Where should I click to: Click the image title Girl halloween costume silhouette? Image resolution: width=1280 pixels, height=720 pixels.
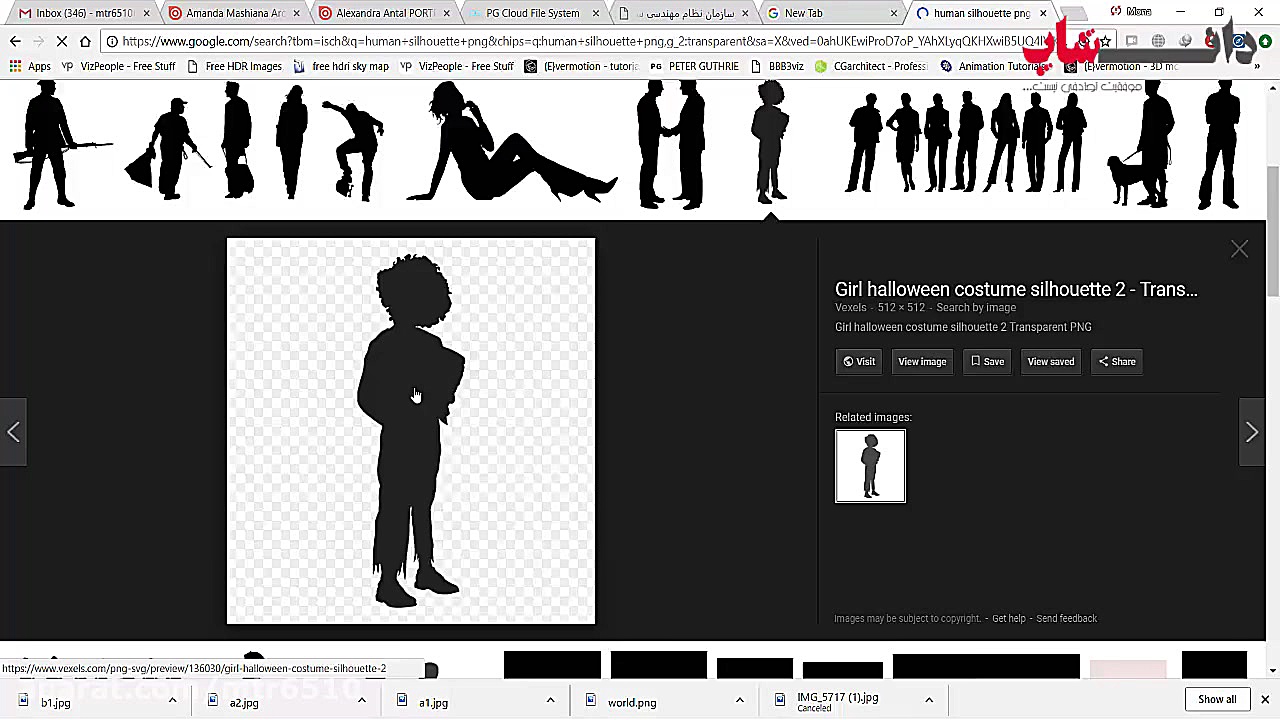1016,289
